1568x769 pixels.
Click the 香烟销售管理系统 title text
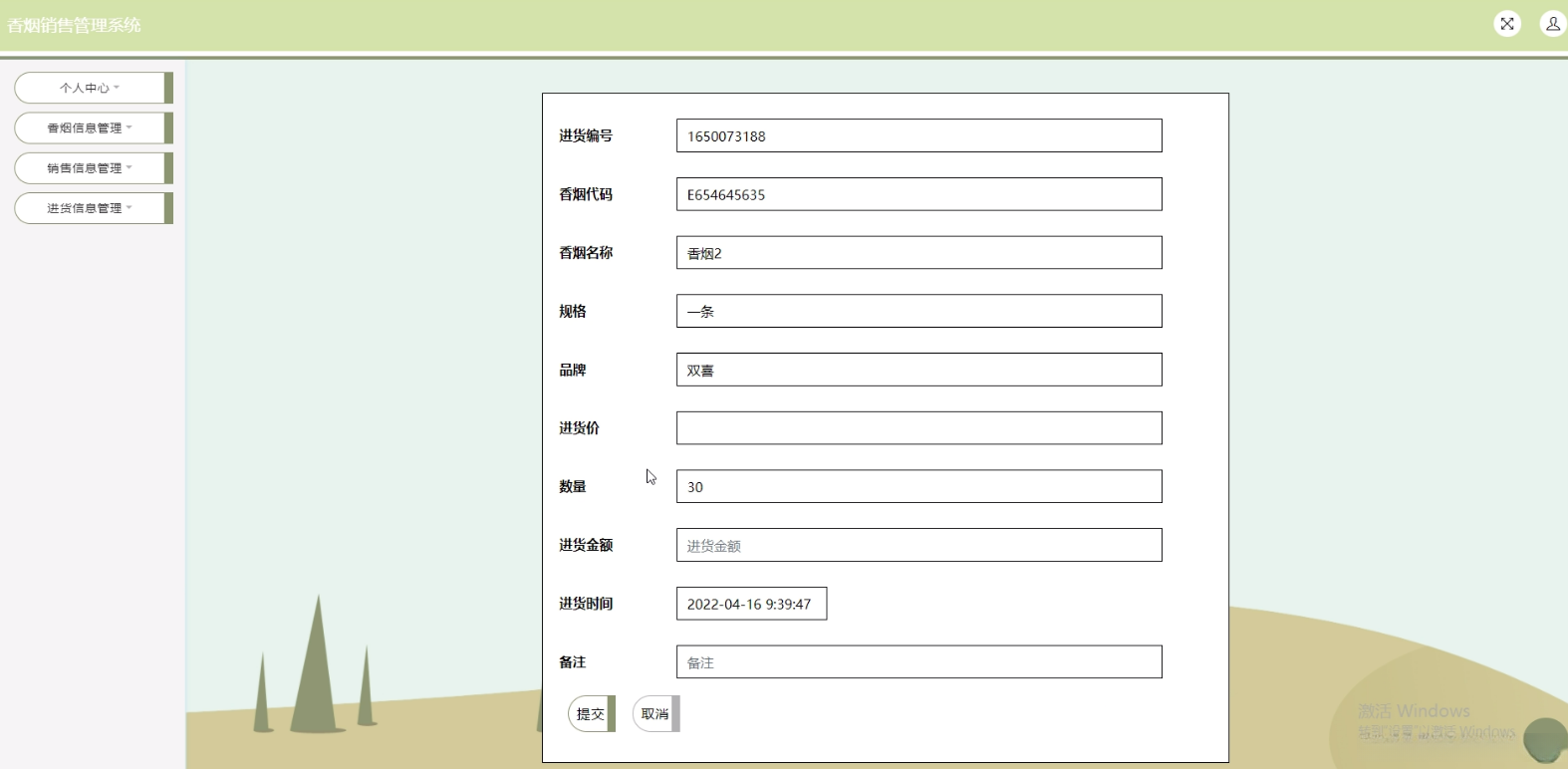(75, 25)
